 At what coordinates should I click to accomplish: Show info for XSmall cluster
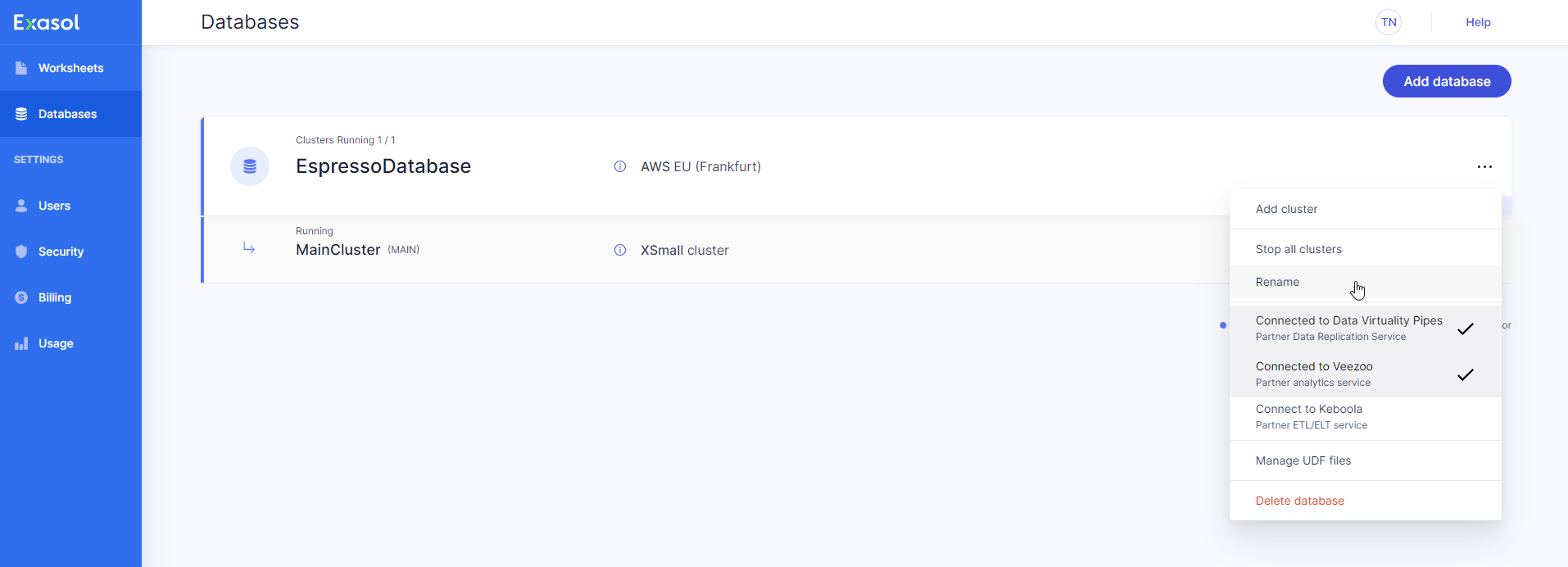tap(620, 250)
